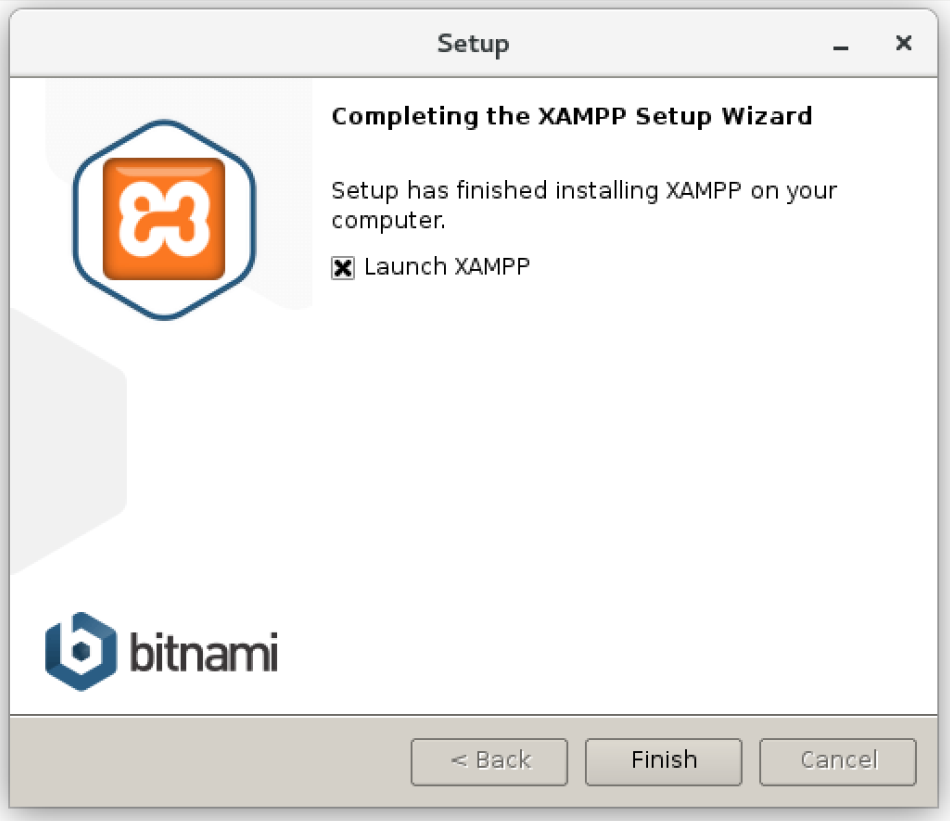
Task: Go to previous step with Back button
Action: tap(489, 762)
